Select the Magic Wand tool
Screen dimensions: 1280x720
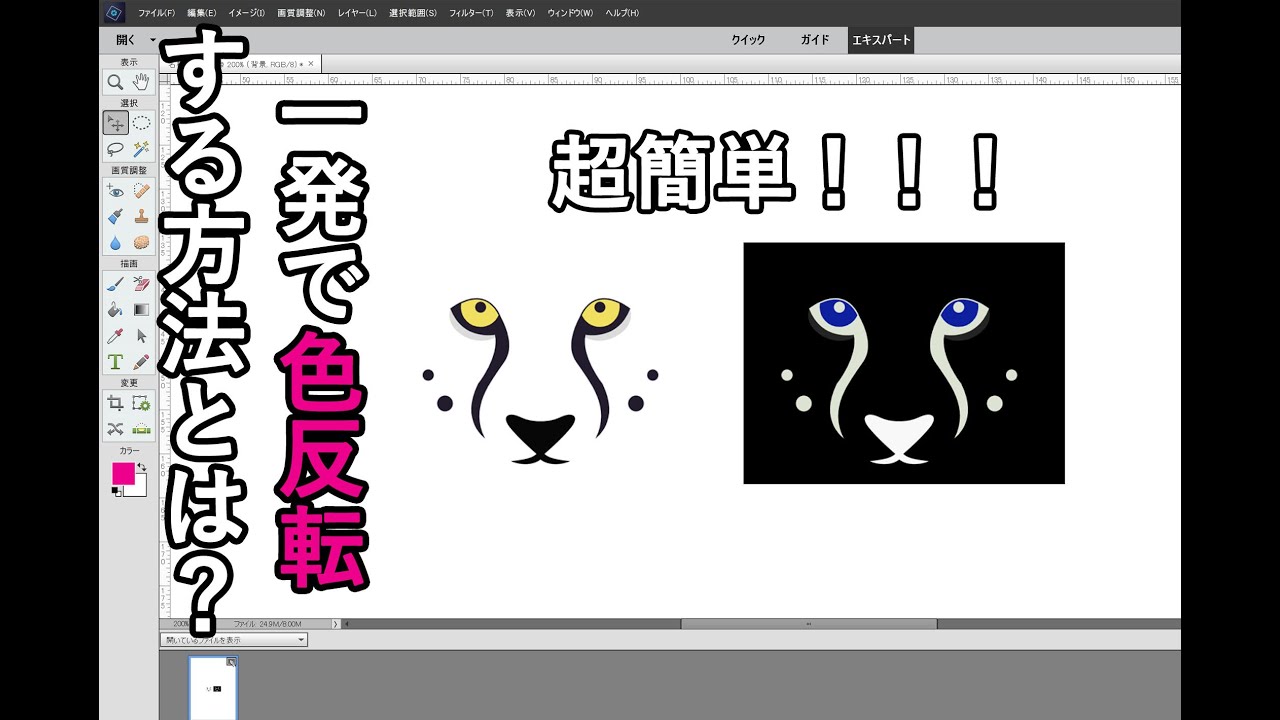[141, 148]
